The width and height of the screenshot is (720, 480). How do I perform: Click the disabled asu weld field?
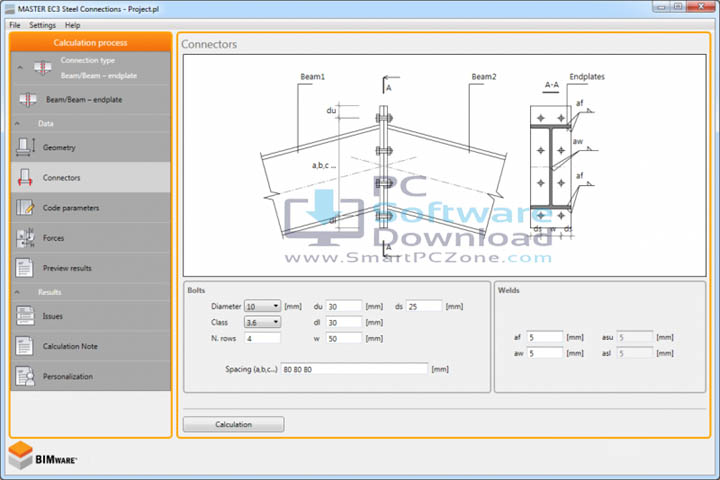pyautogui.click(x=635, y=337)
